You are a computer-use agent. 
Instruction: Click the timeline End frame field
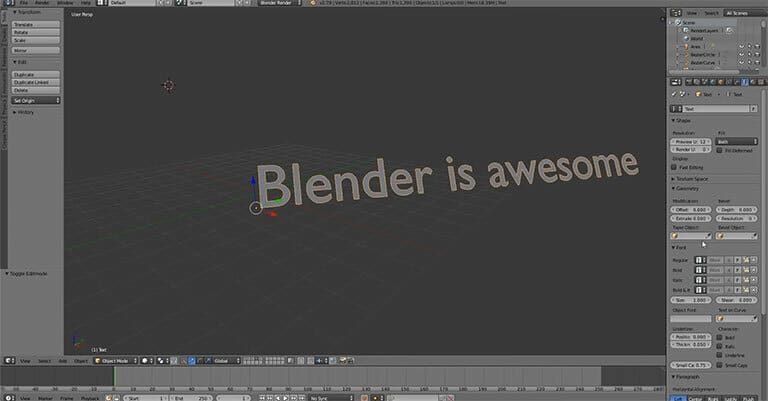click(191, 398)
